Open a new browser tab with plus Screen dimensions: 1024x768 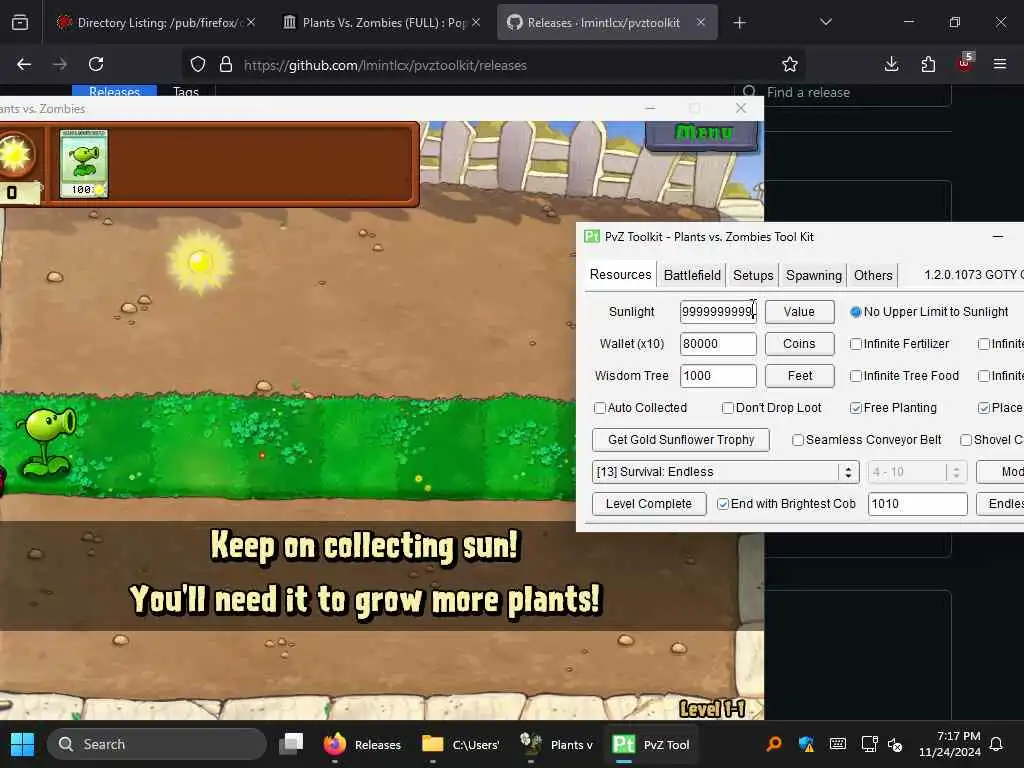click(739, 23)
